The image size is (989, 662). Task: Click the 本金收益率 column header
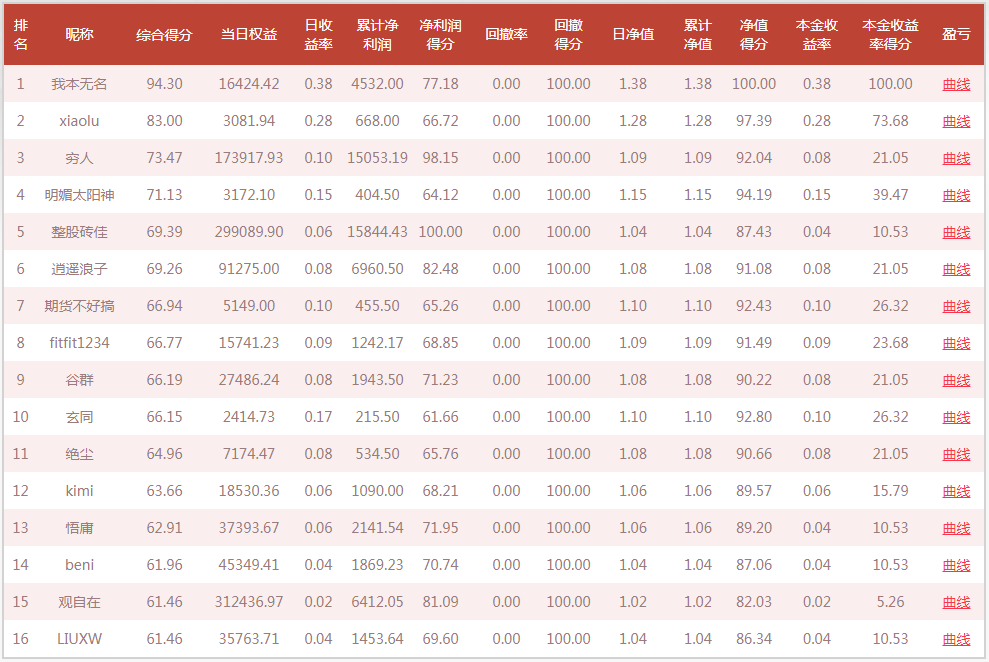(816, 35)
